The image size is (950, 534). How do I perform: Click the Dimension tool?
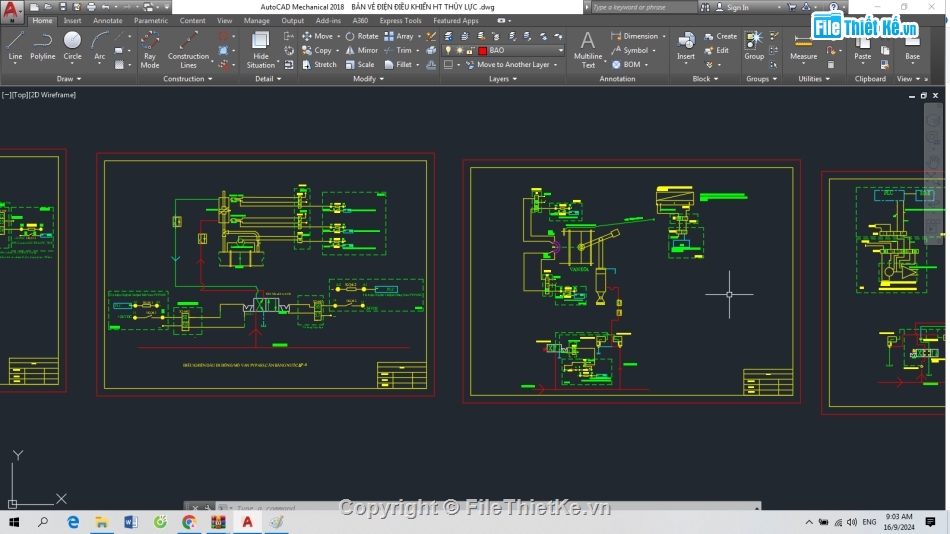pyautogui.click(x=634, y=36)
